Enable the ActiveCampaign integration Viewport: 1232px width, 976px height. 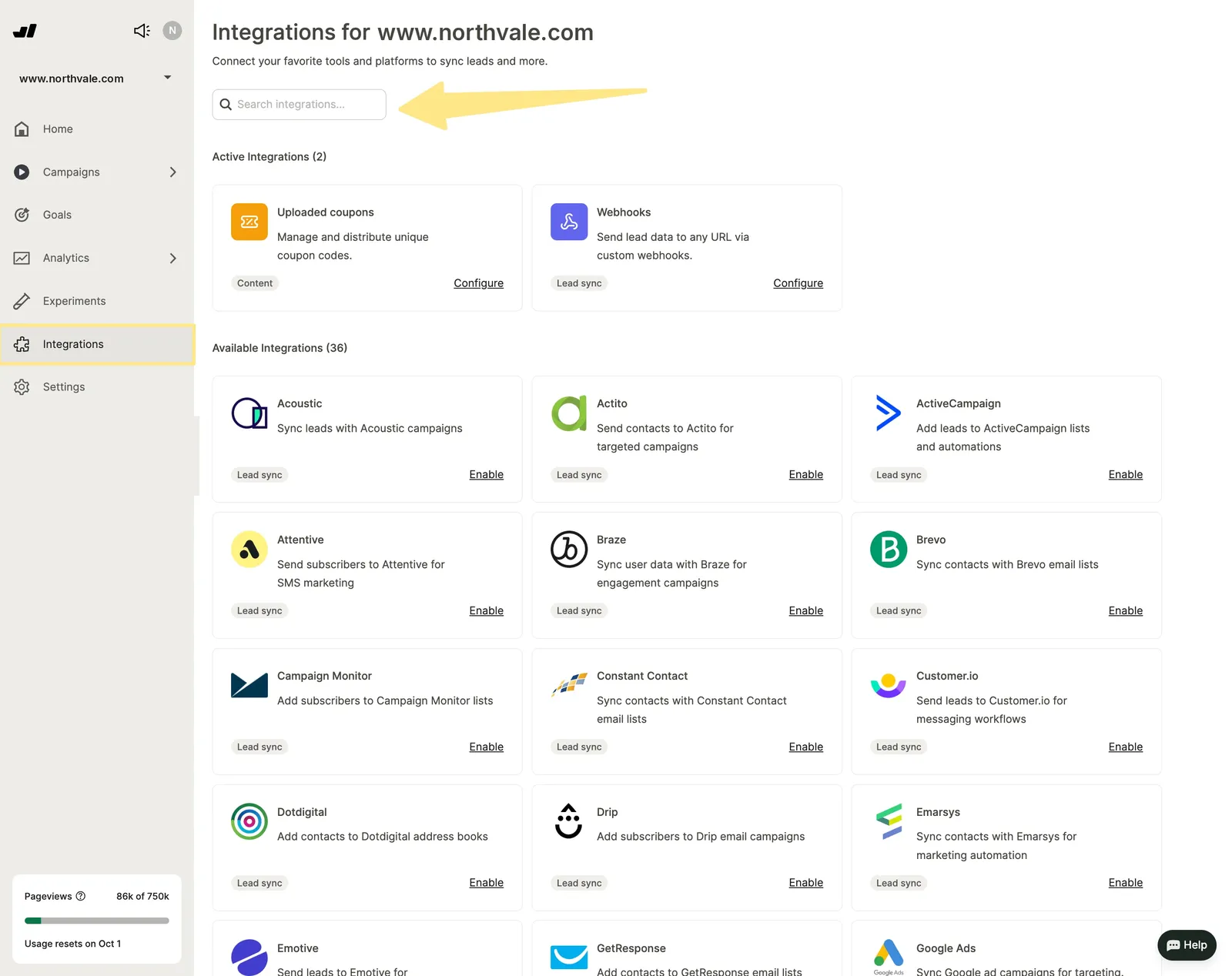click(1125, 475)
